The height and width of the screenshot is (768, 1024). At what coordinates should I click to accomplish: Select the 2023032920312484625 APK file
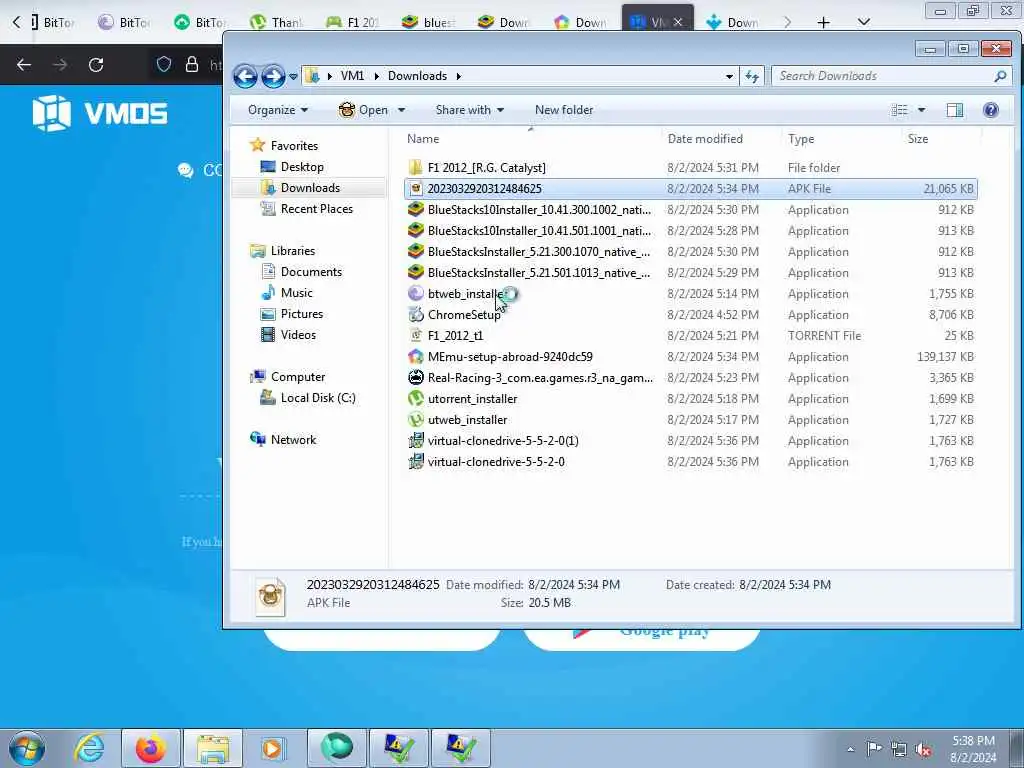pos(691,188)
